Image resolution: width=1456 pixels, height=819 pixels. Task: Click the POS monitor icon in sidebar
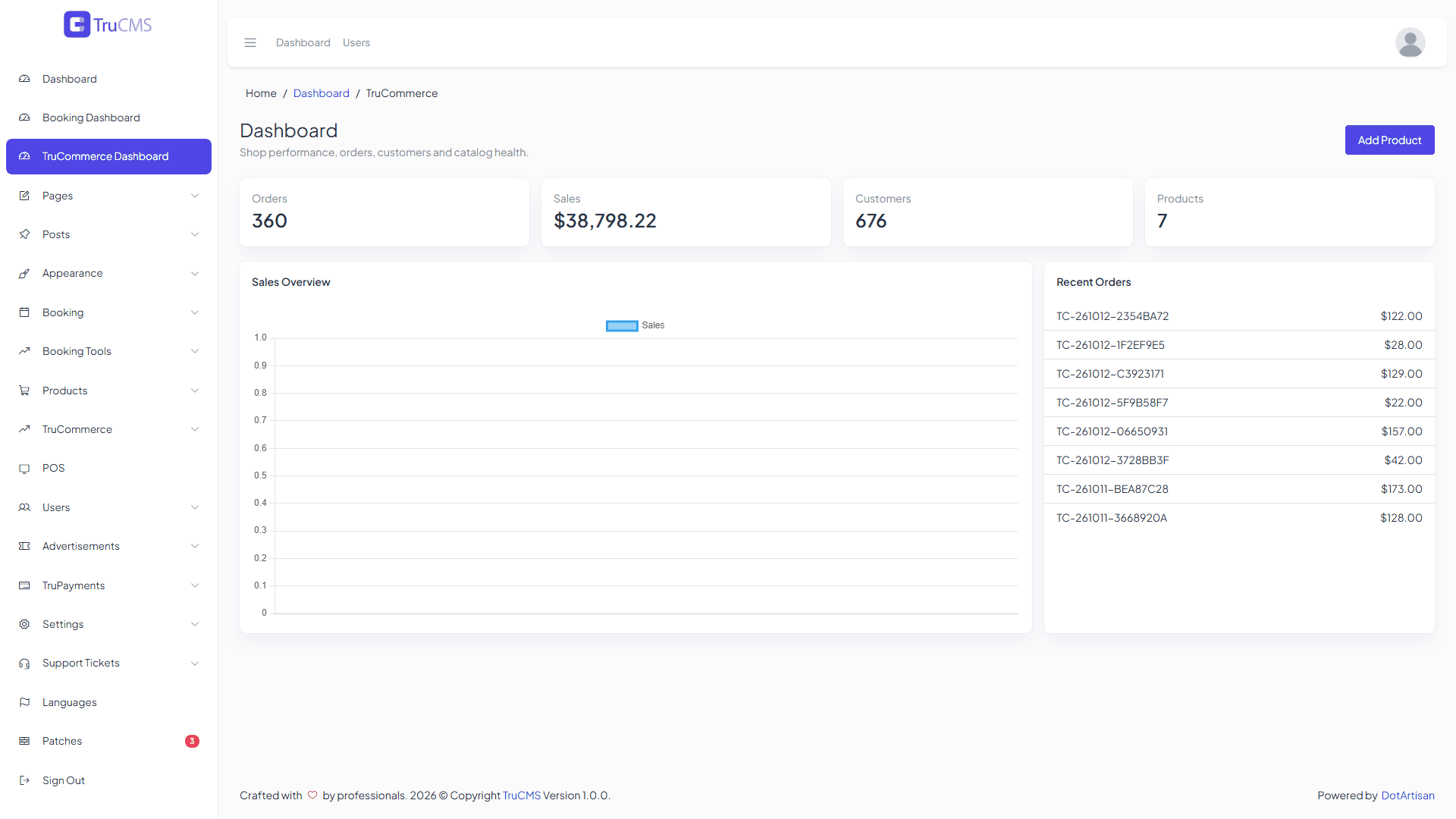(24, 469)
